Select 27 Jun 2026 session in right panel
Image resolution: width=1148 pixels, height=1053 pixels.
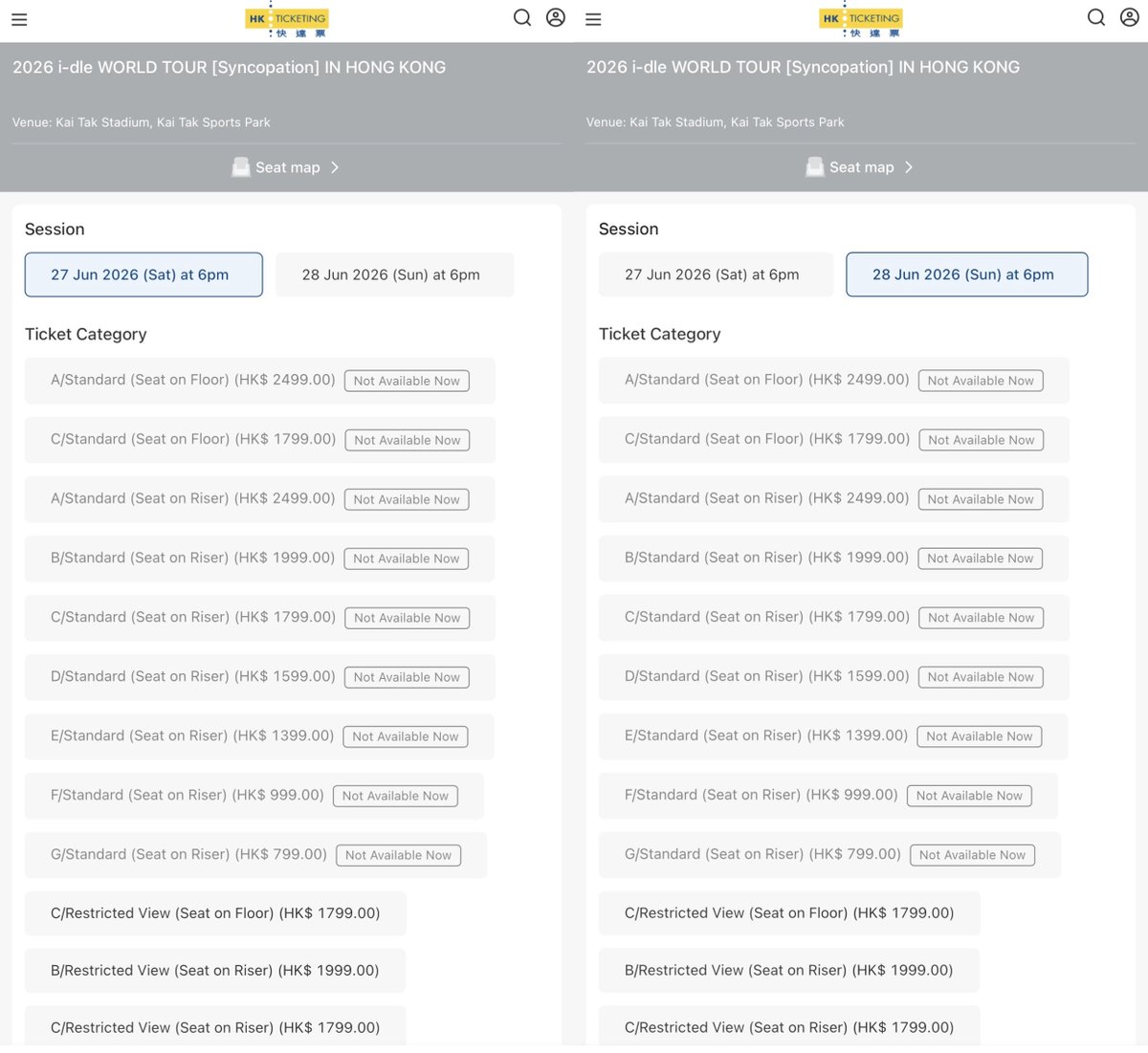click(x=716, y=274)
